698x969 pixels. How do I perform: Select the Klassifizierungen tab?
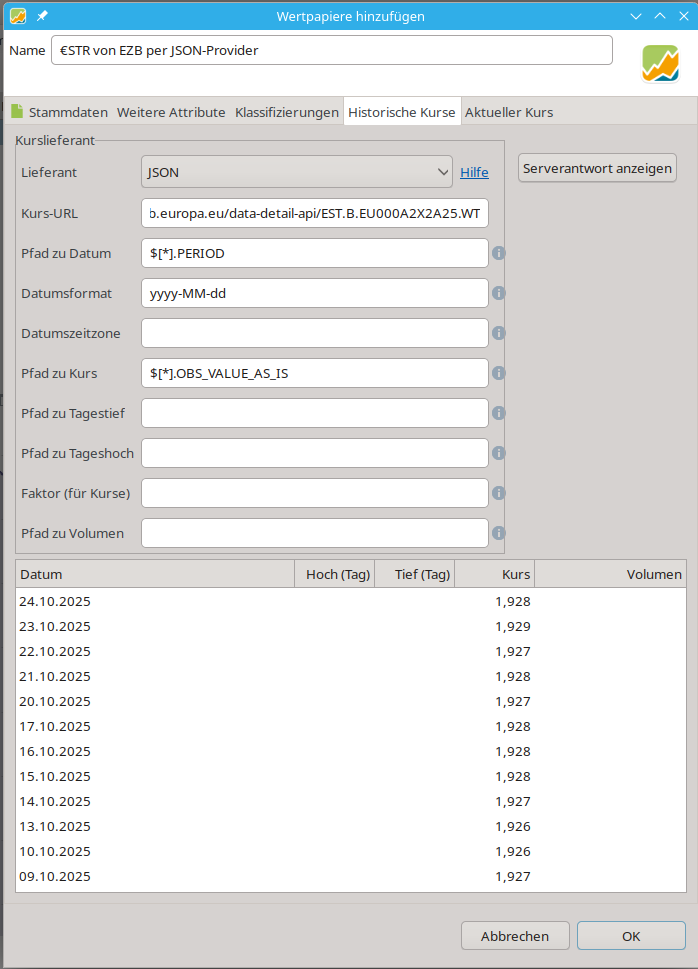(287, 112)
